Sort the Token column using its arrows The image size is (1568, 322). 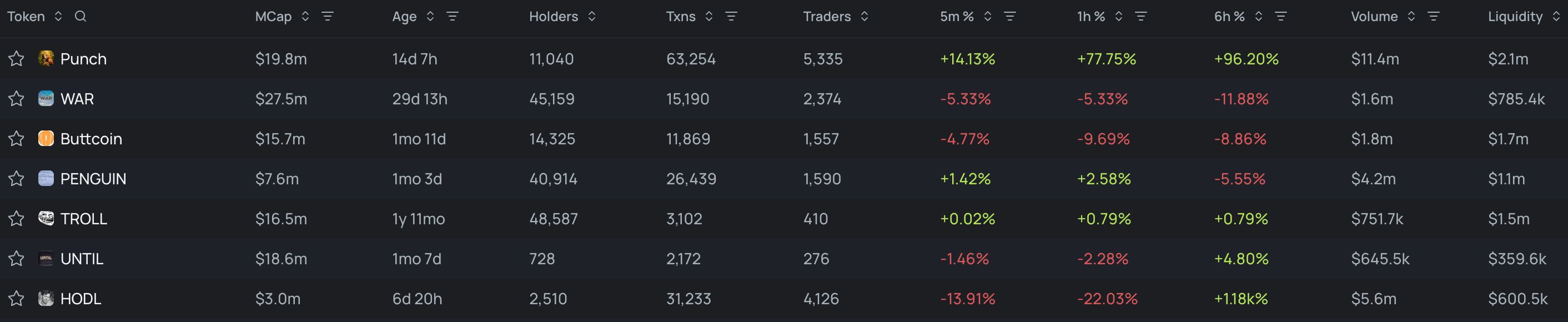click(x=58, y=17)
